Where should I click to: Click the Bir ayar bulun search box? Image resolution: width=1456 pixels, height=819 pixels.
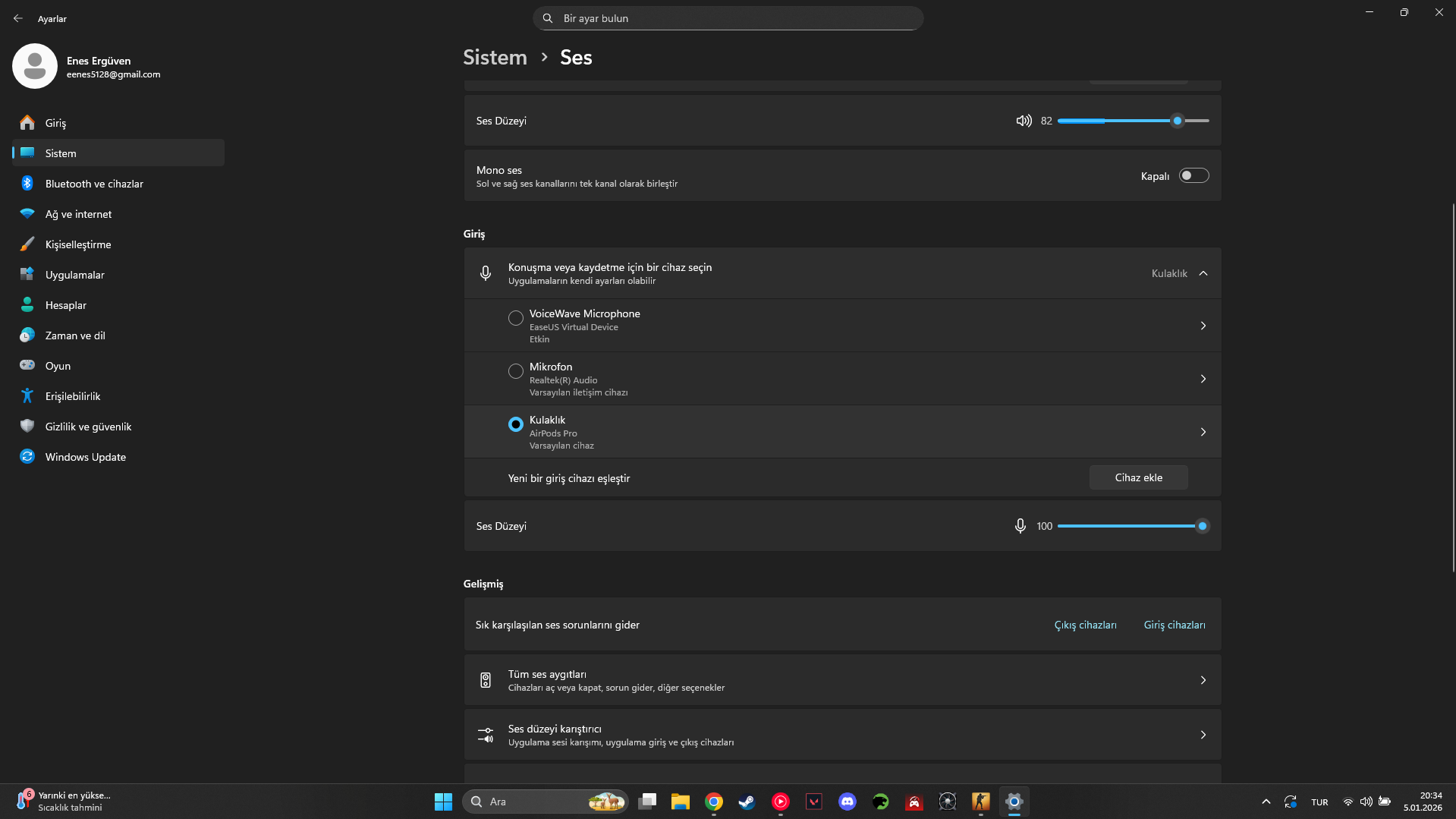point(728,18)
